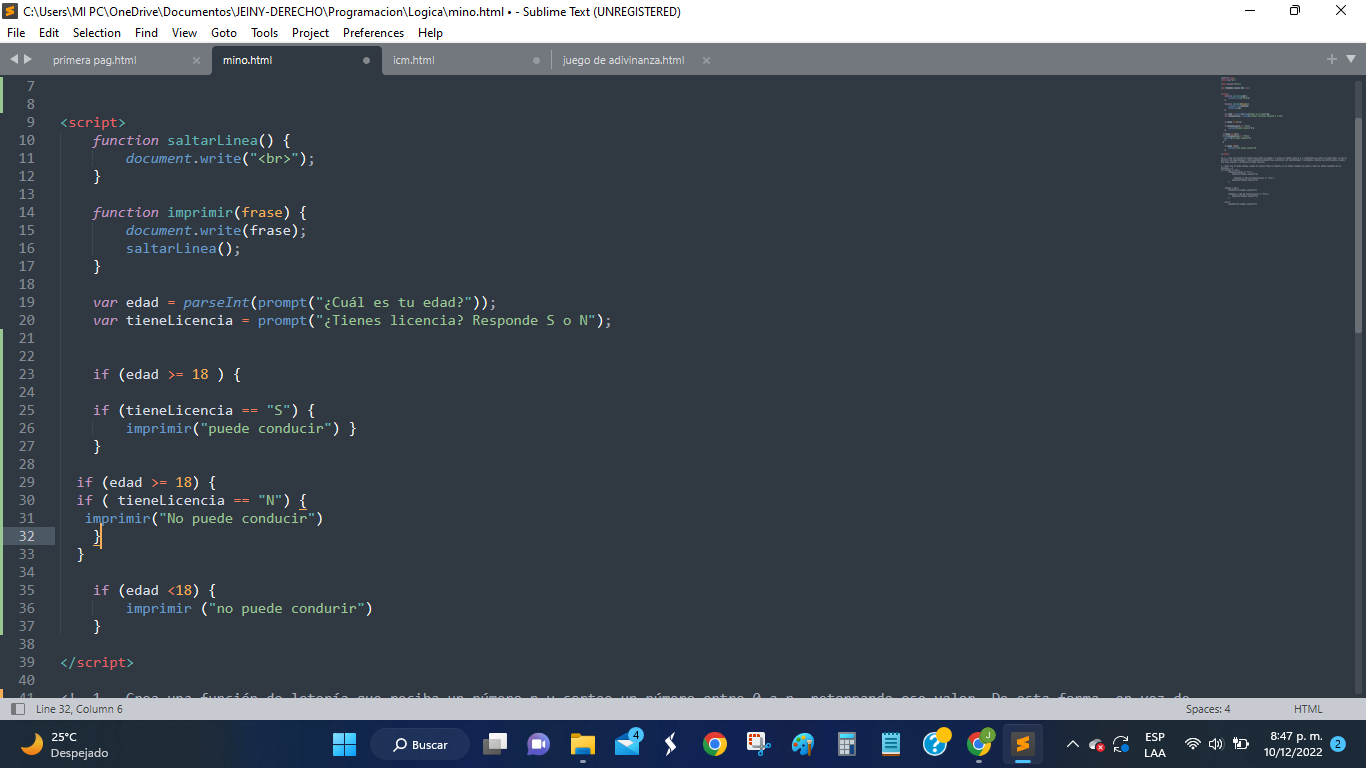Add a new tab with plus icon
The image size is (1366, 768).
[1332, 60]
